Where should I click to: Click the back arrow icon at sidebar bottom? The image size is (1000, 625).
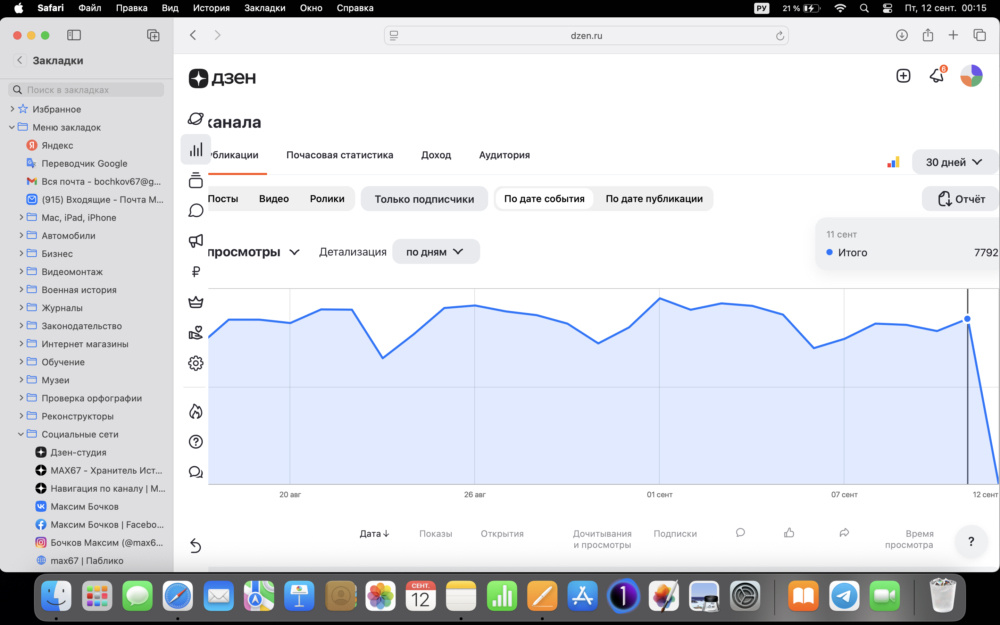click(x=196, y=545)
